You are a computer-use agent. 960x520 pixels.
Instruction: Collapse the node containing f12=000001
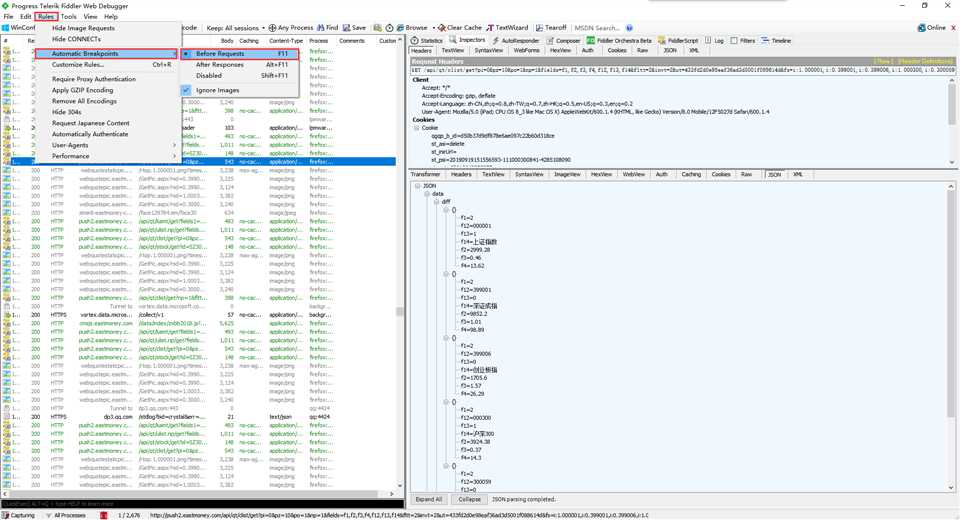point(446,209)
